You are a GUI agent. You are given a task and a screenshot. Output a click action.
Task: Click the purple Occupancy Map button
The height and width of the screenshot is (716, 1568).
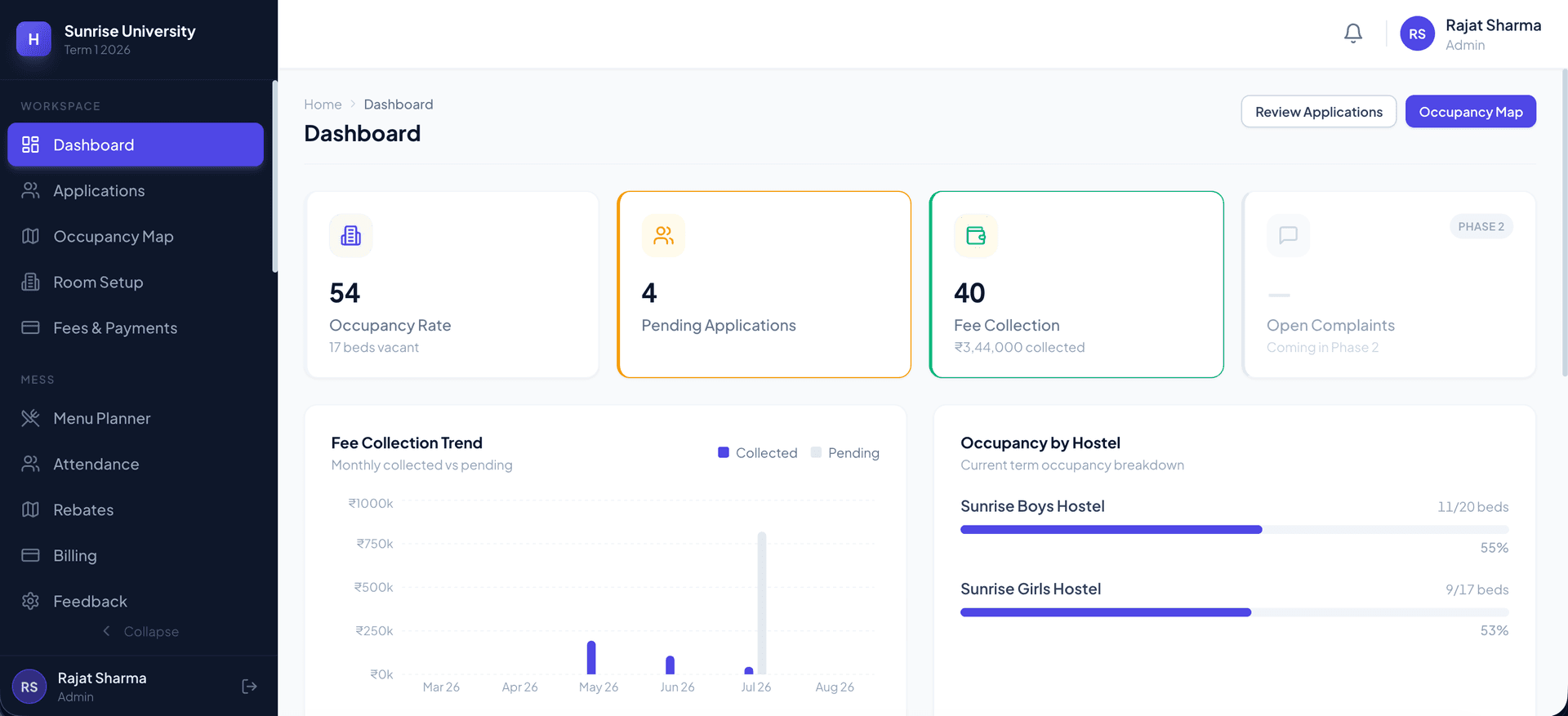coord(1471,112)
